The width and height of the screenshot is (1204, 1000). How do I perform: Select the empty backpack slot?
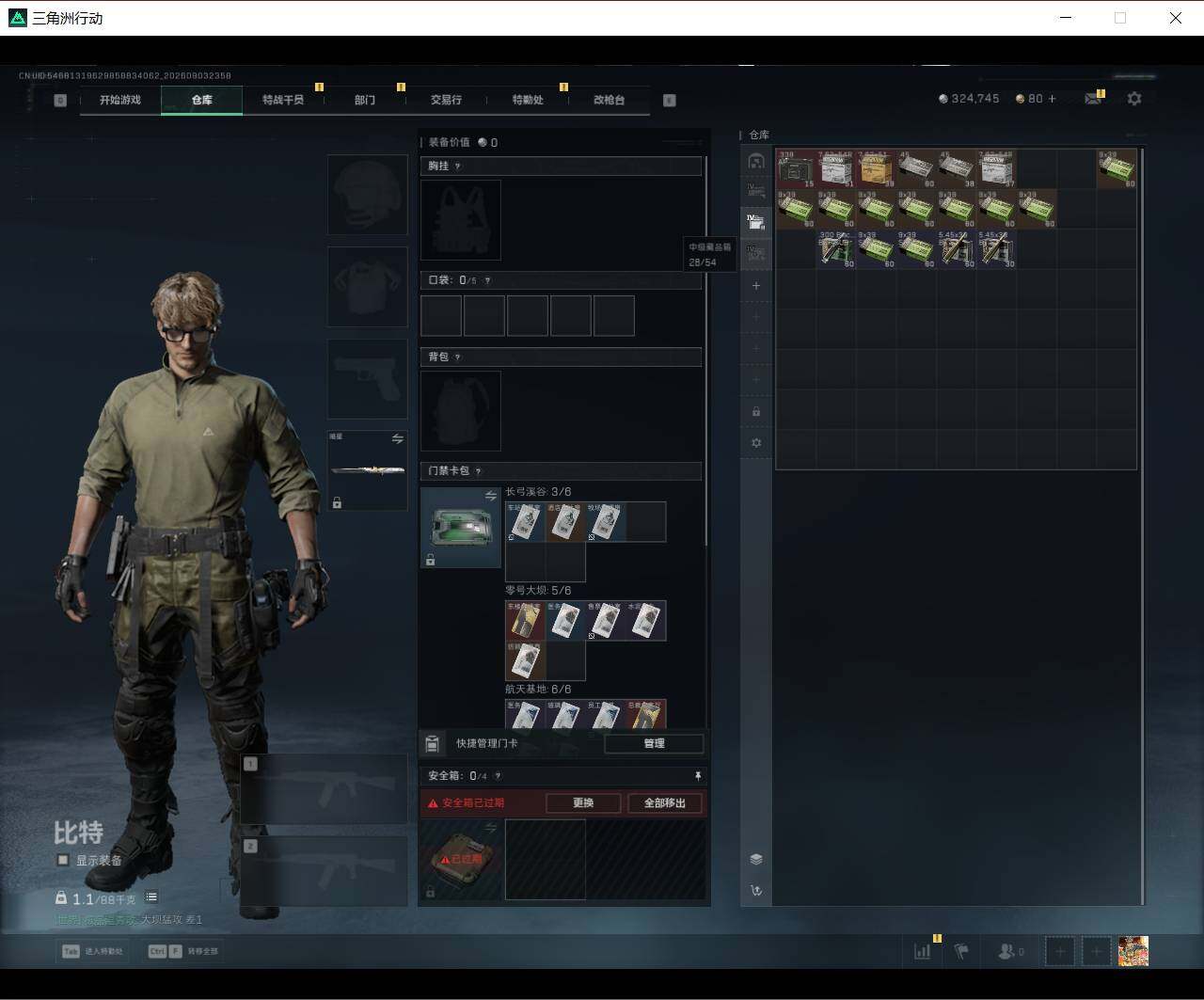[461, 411]
